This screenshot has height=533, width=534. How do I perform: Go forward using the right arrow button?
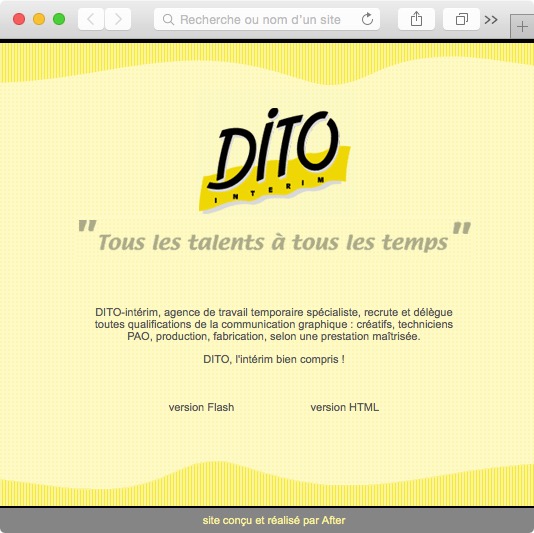point(118,19)
